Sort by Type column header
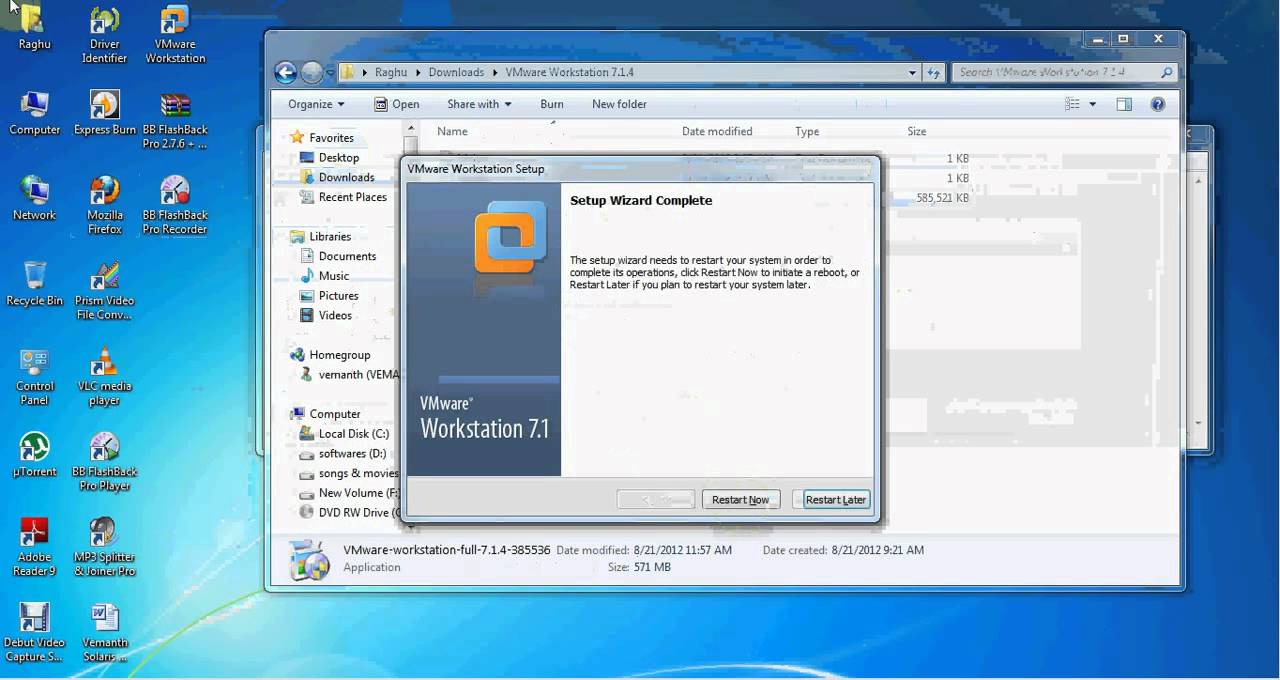The height and width of the screenshot is (680, 1280). coord(807,131)
